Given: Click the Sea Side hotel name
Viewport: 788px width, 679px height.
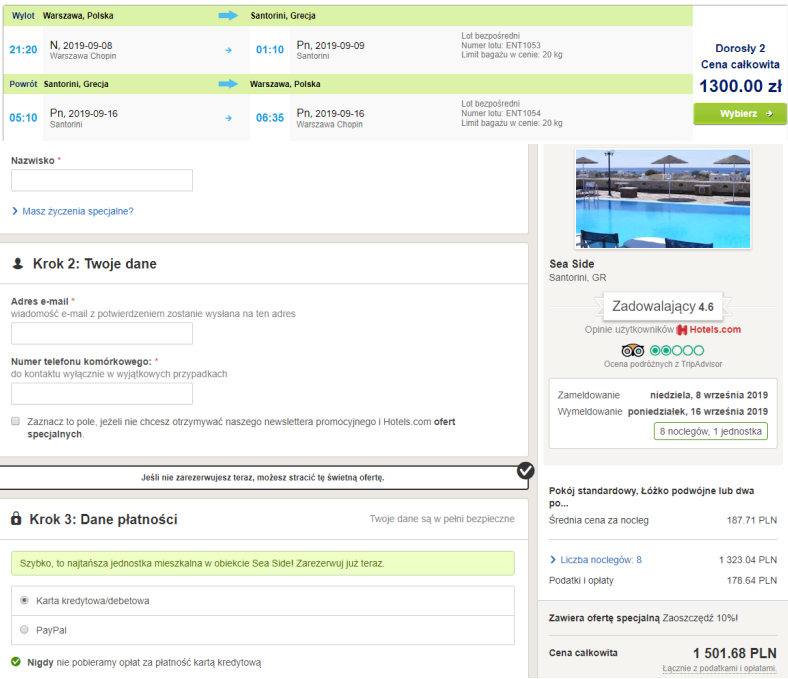Looking at the screenshot, I should coord(572,264).
